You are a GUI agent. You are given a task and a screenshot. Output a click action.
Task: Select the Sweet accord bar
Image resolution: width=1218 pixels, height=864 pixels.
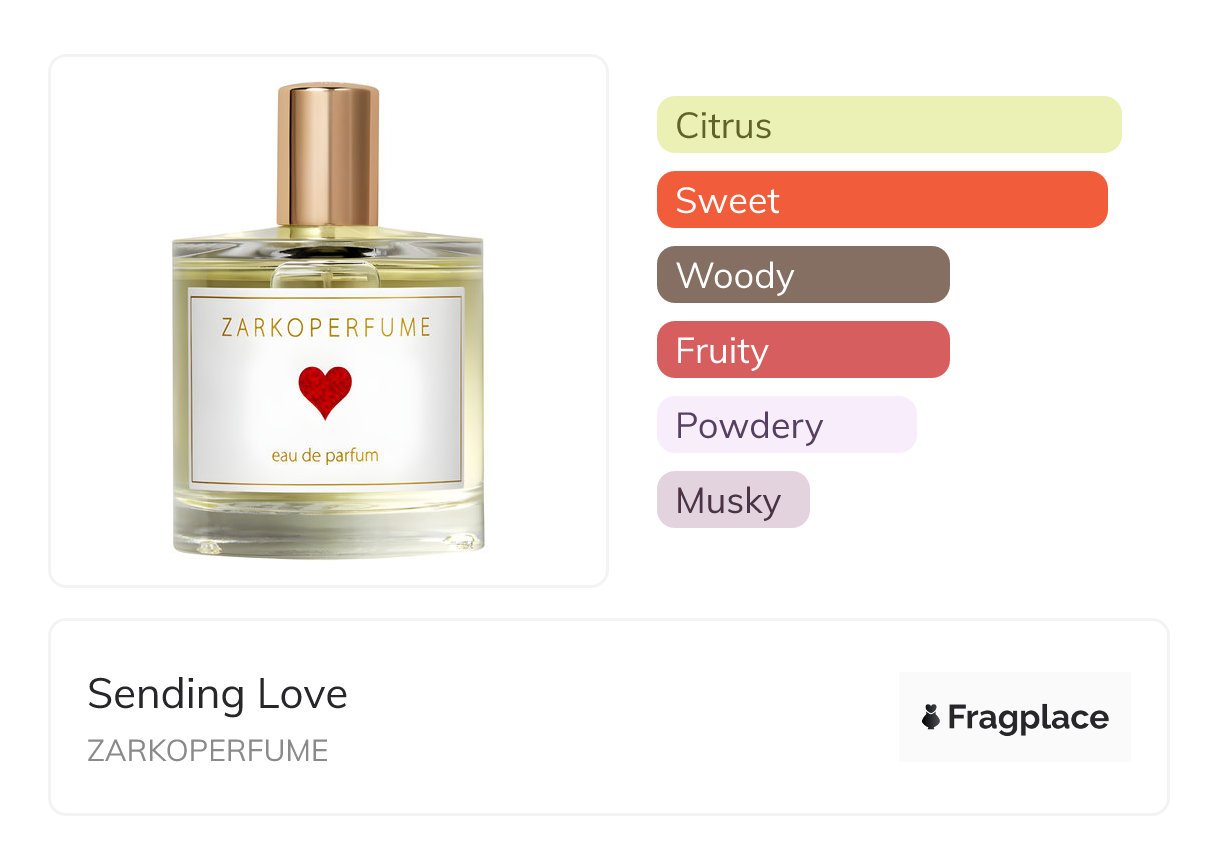882,200
